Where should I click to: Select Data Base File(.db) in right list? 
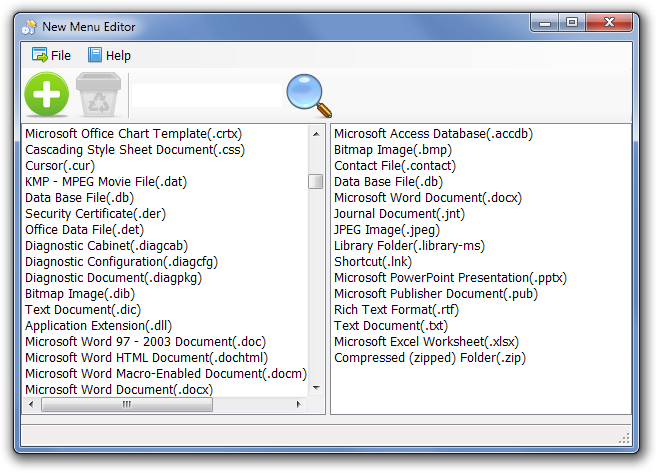click(388, 182)
